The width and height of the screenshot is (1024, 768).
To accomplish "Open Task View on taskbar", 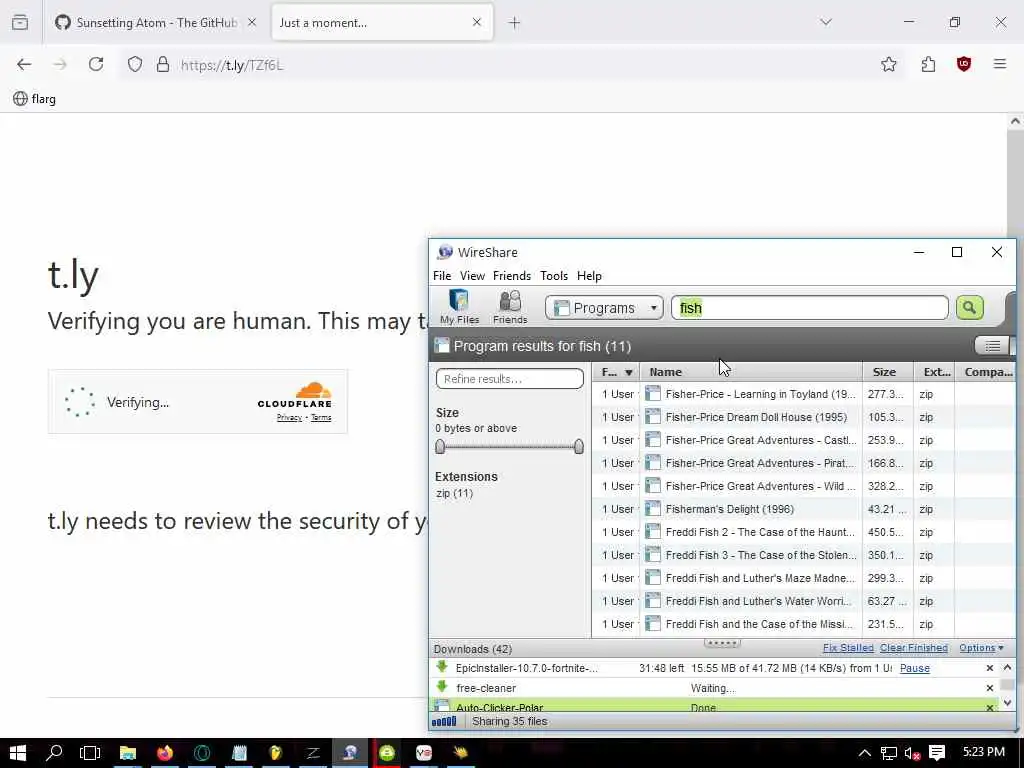I will coord(90,753).
